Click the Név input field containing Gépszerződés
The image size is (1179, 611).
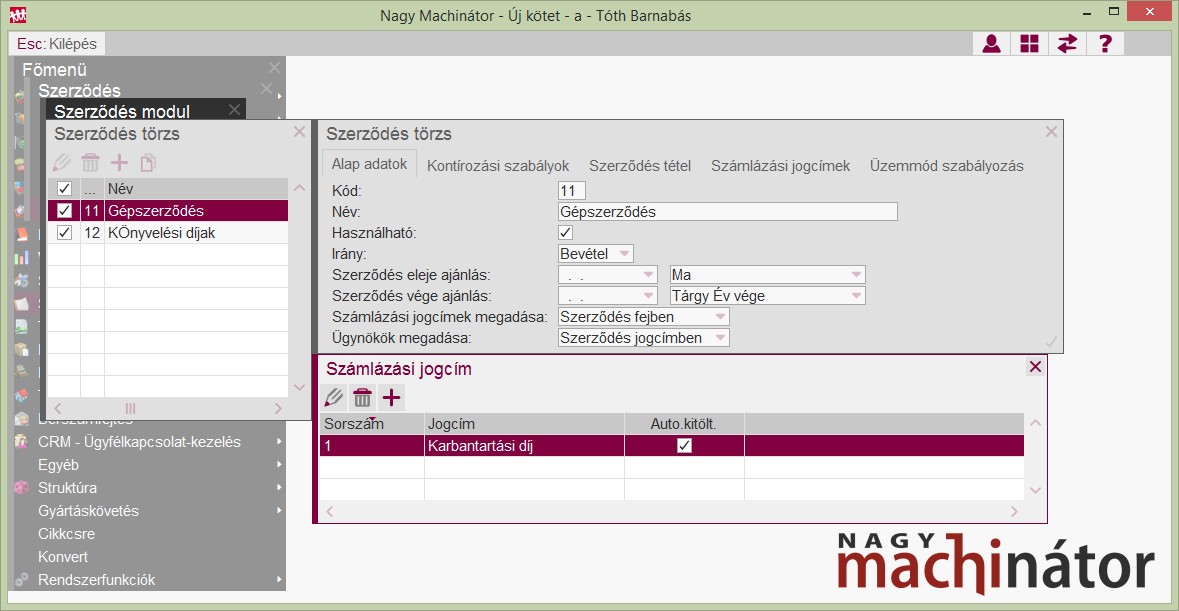coord(728,212)
